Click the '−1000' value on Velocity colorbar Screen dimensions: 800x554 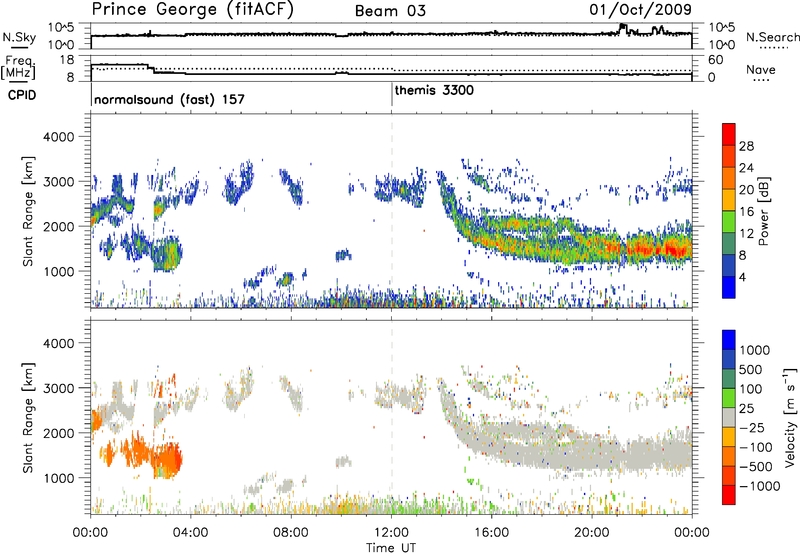point(759,486)
